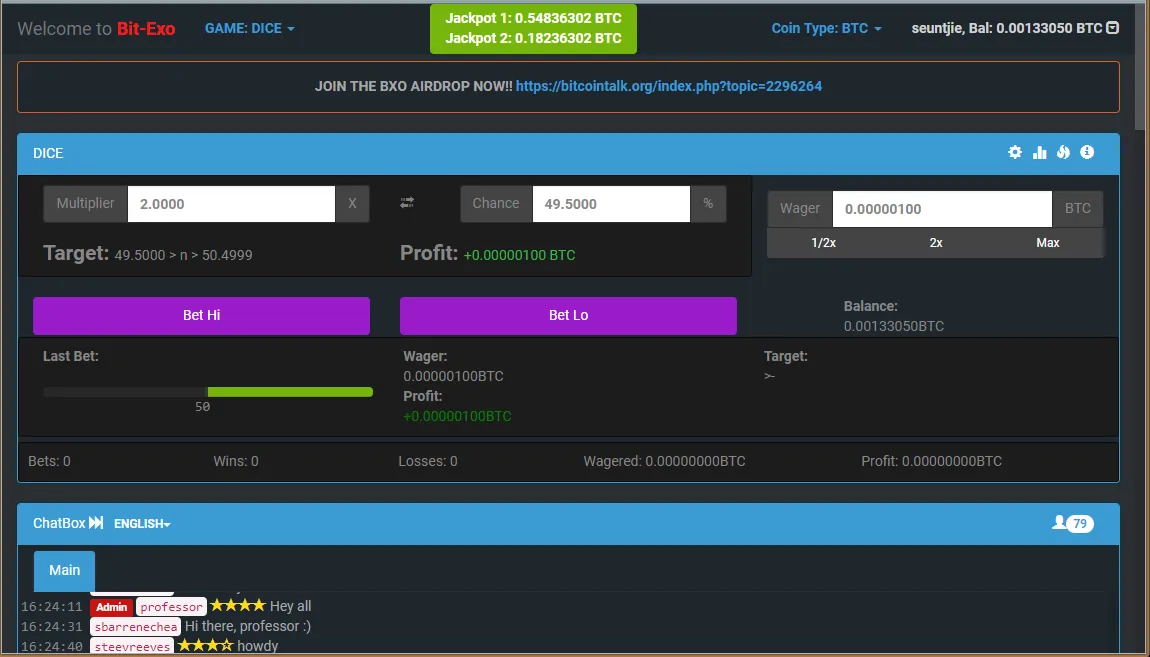
Task: Click username steevreeves in chat
Action: tap(132, 647)
